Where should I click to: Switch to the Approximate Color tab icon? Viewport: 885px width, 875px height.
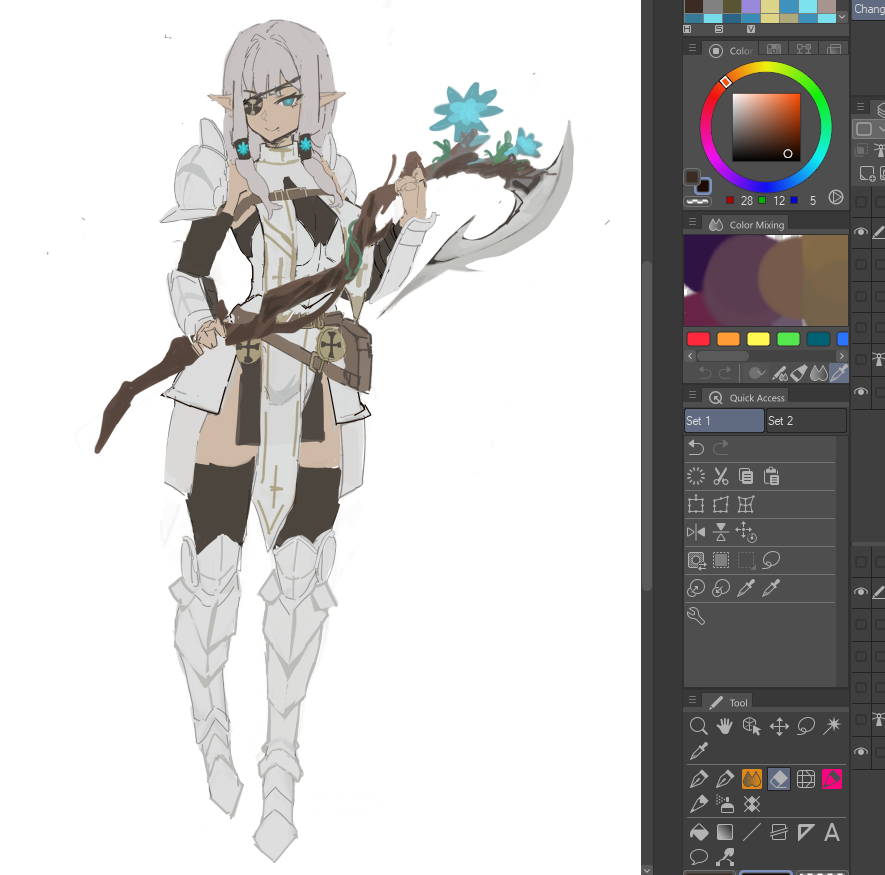(x=834, y=49)
